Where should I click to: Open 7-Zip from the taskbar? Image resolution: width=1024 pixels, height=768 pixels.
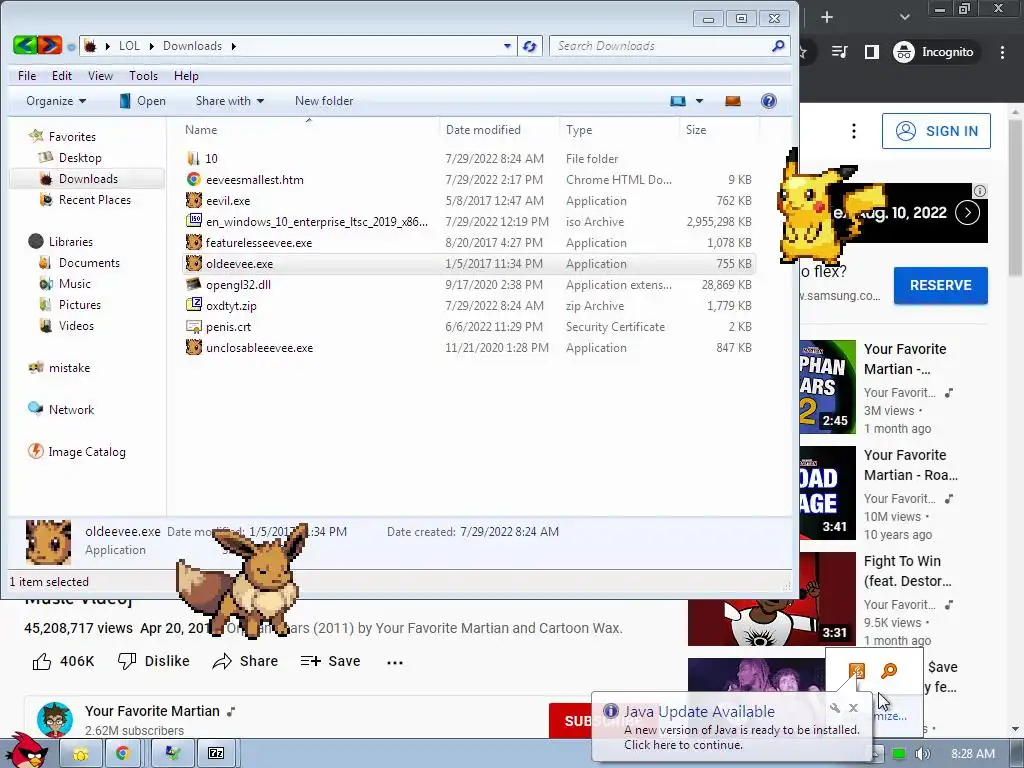click(216, 754)
